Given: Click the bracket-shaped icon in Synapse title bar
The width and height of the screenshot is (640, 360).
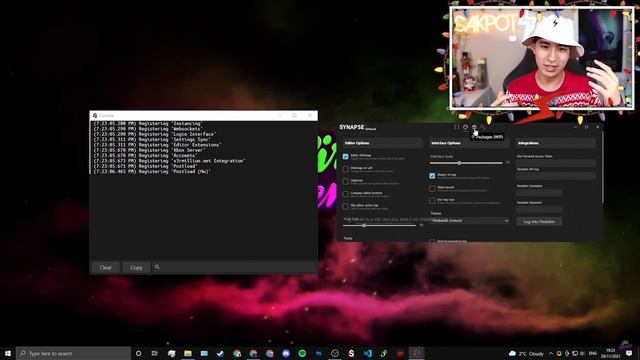Looking at the screenshot, I should click(457, 127).
